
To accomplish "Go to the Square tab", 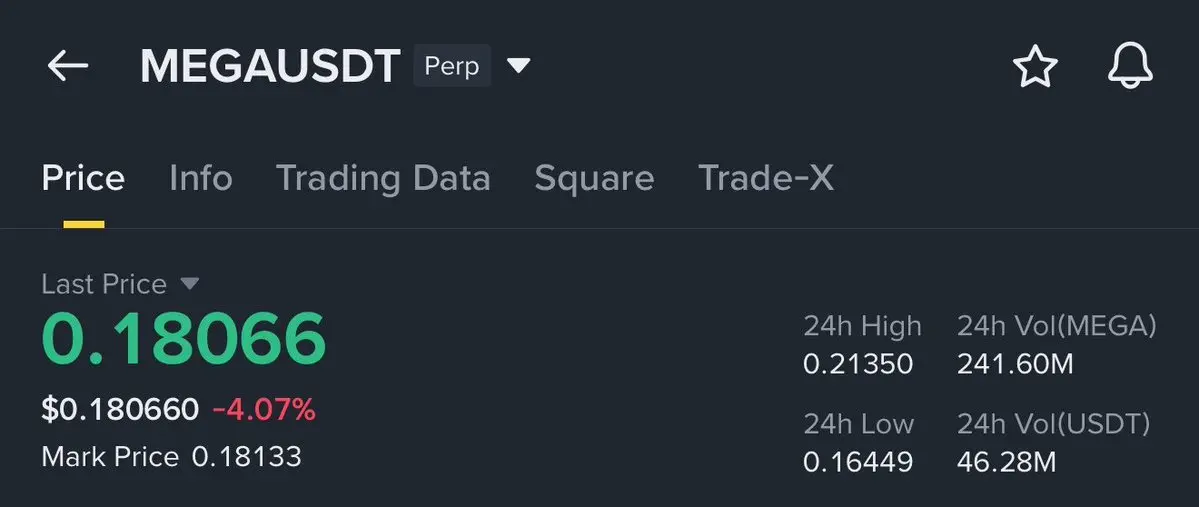I will (594, 178).
